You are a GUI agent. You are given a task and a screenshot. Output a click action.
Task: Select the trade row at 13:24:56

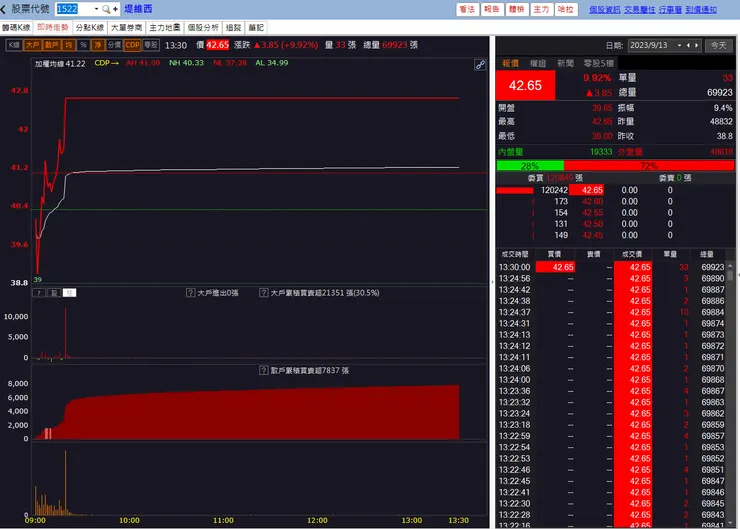(x=612, y=278)
